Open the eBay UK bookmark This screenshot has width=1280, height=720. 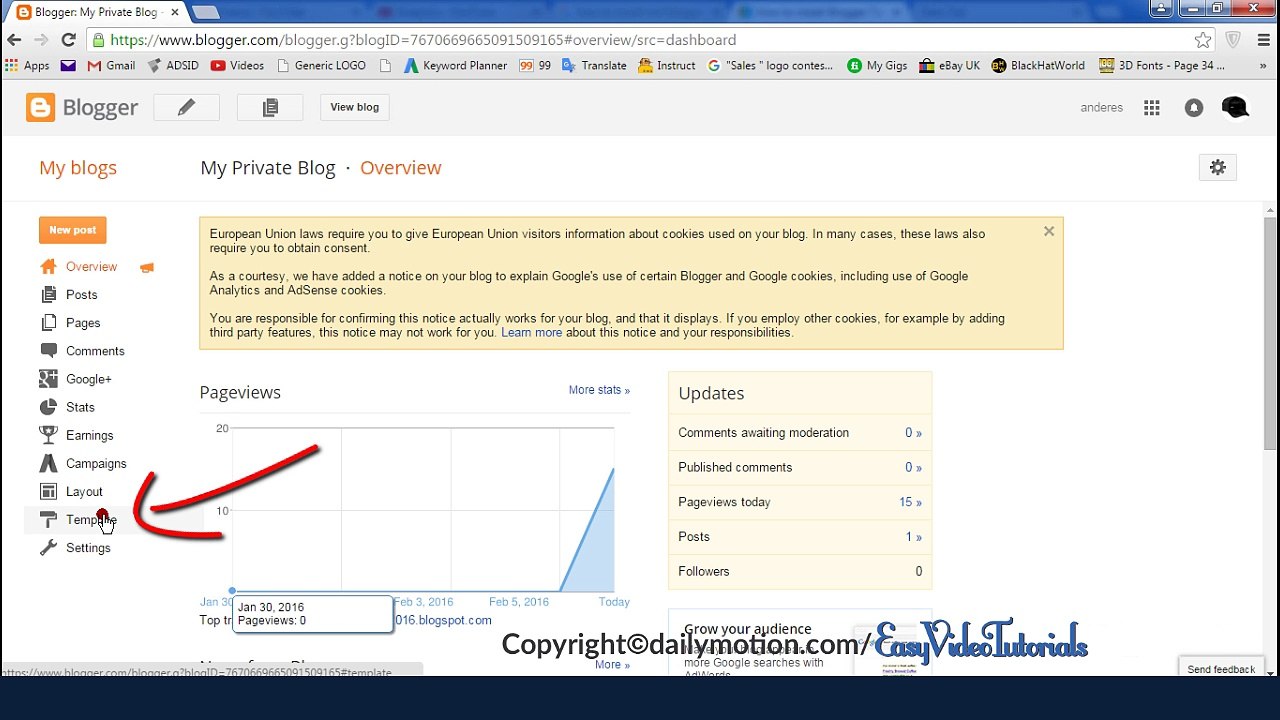pyautogui.click(x=949, y=65)
